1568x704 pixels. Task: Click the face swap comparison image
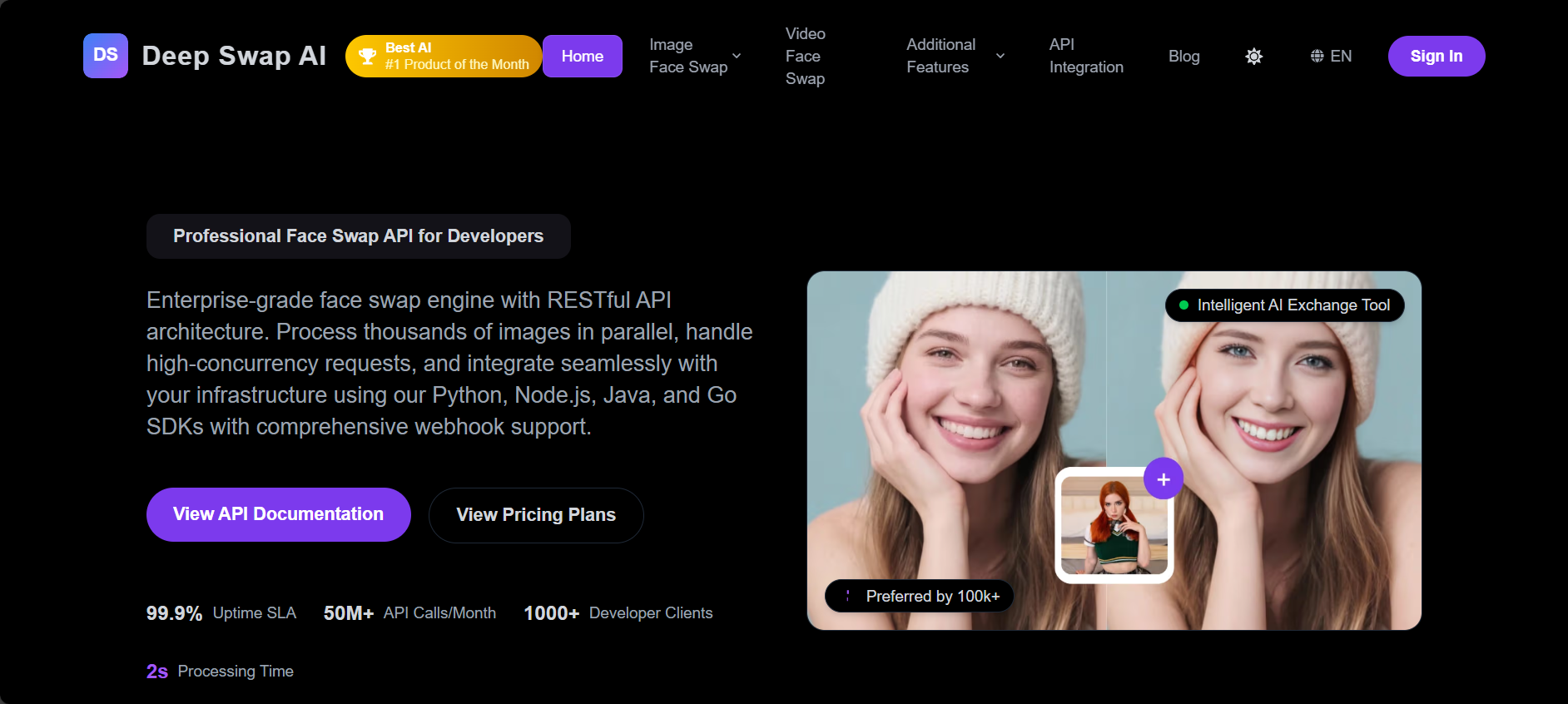point(1114,450)
